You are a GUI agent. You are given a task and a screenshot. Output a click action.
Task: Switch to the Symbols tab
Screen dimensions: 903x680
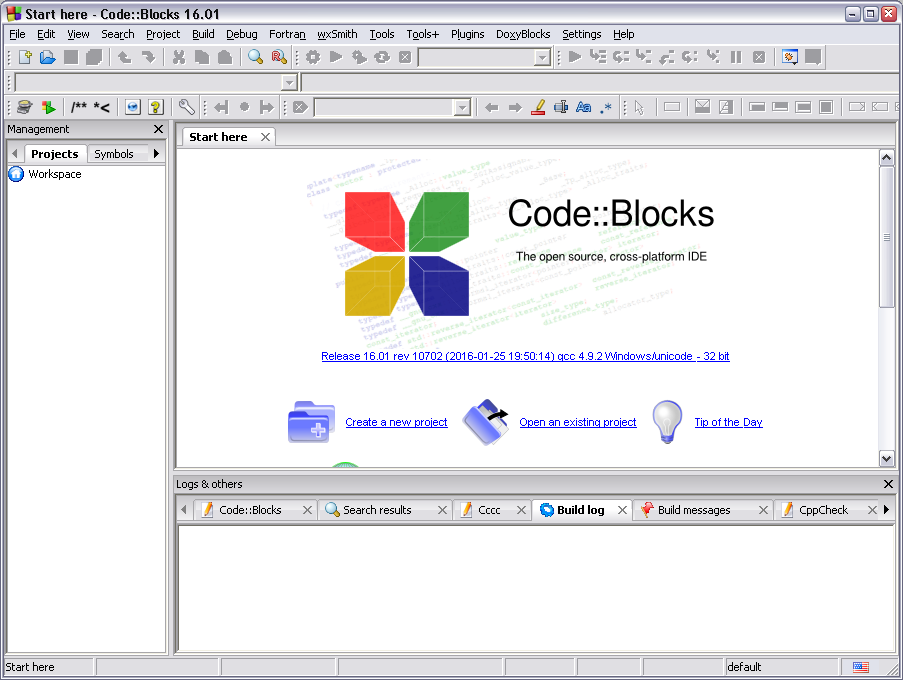click(113, 154)
